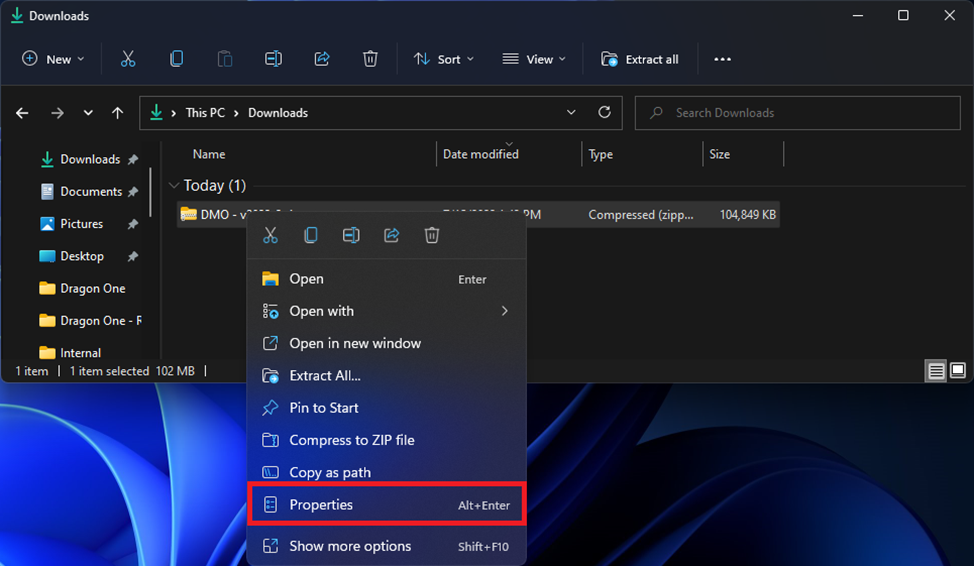This screenshot has height=566, width=974.
Task: Open the Sort dropdown
Action: [x=444, y=59]
